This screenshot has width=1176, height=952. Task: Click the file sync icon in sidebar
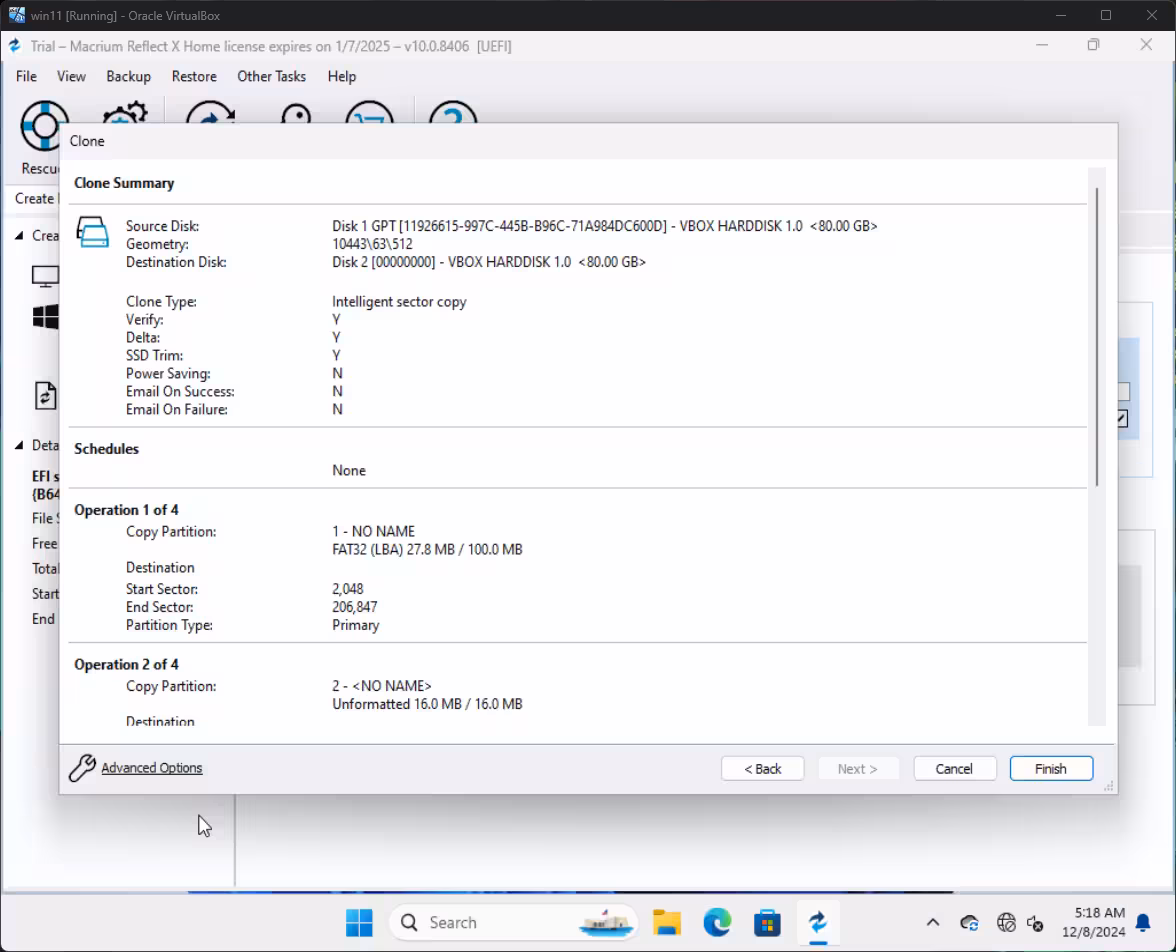tap(45, 395)
